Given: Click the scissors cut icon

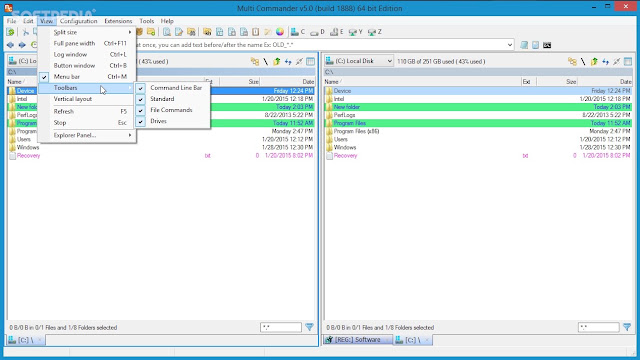Looking at the screenshot, I should [25, 32].
